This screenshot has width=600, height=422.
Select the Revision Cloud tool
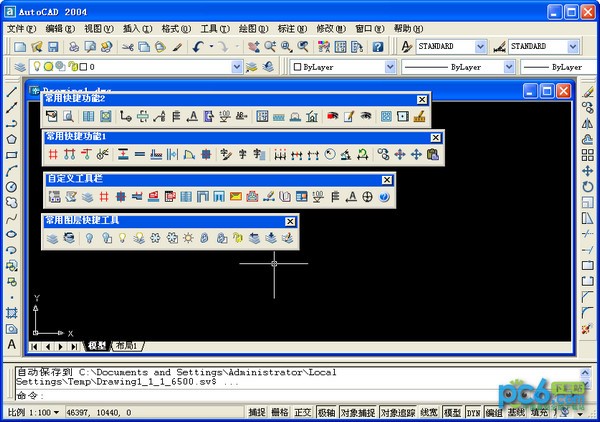[x=11, y=202]
